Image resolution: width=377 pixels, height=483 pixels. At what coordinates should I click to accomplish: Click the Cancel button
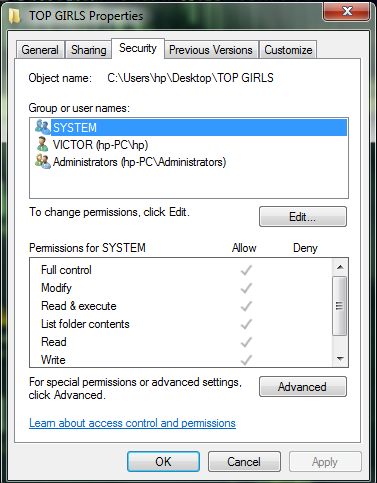(244, 462)
